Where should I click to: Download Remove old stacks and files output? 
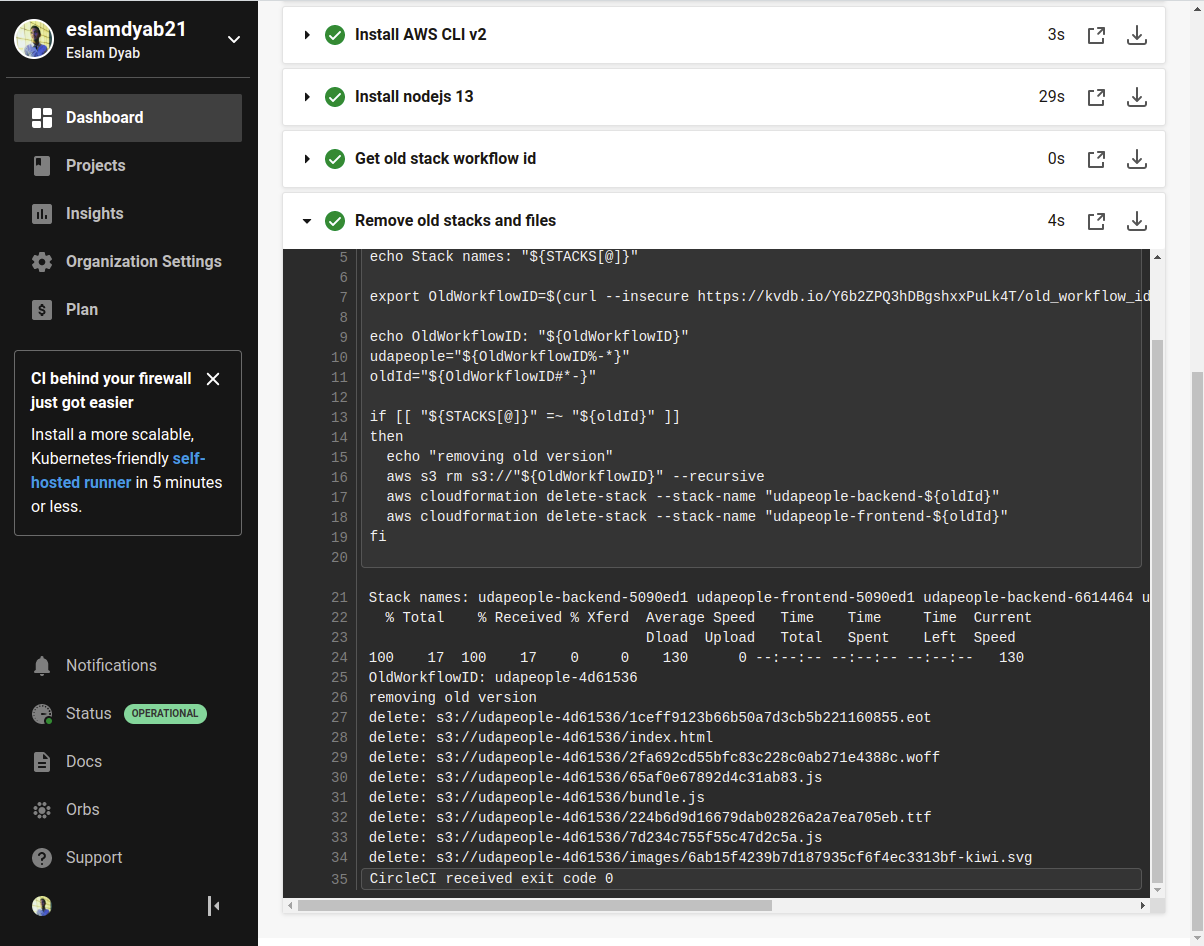point(1137,221)
